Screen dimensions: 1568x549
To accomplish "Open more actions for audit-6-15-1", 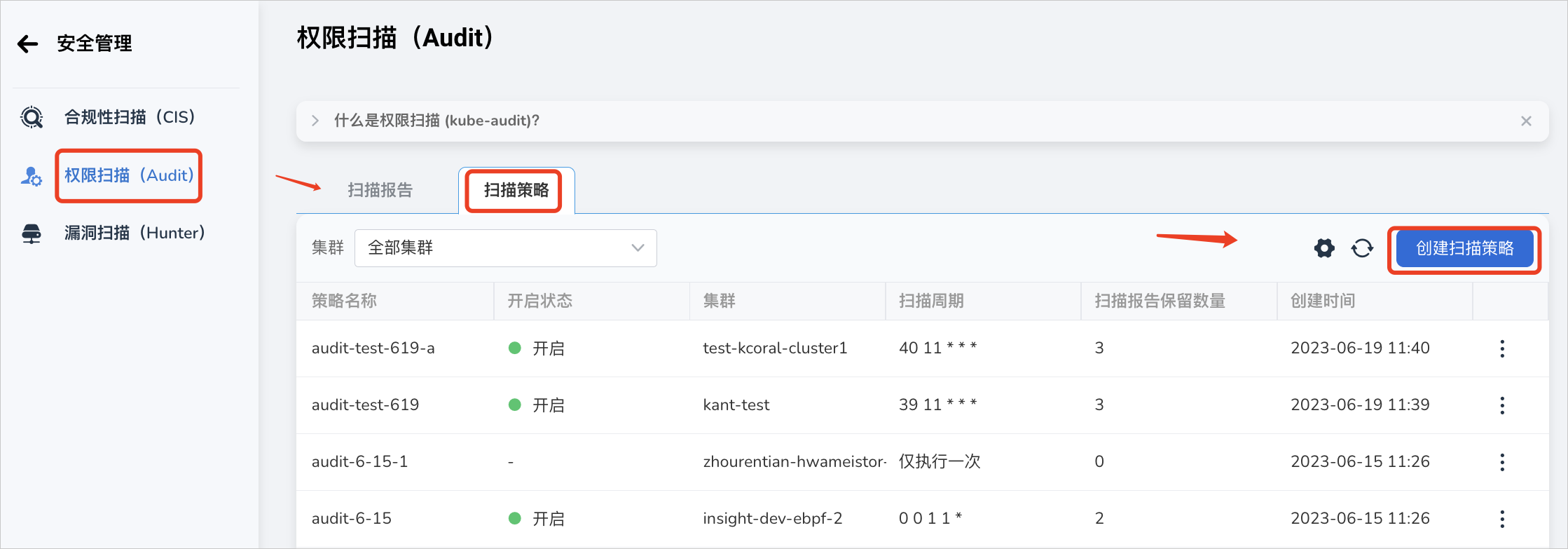I will click(x=1502, y=462).
